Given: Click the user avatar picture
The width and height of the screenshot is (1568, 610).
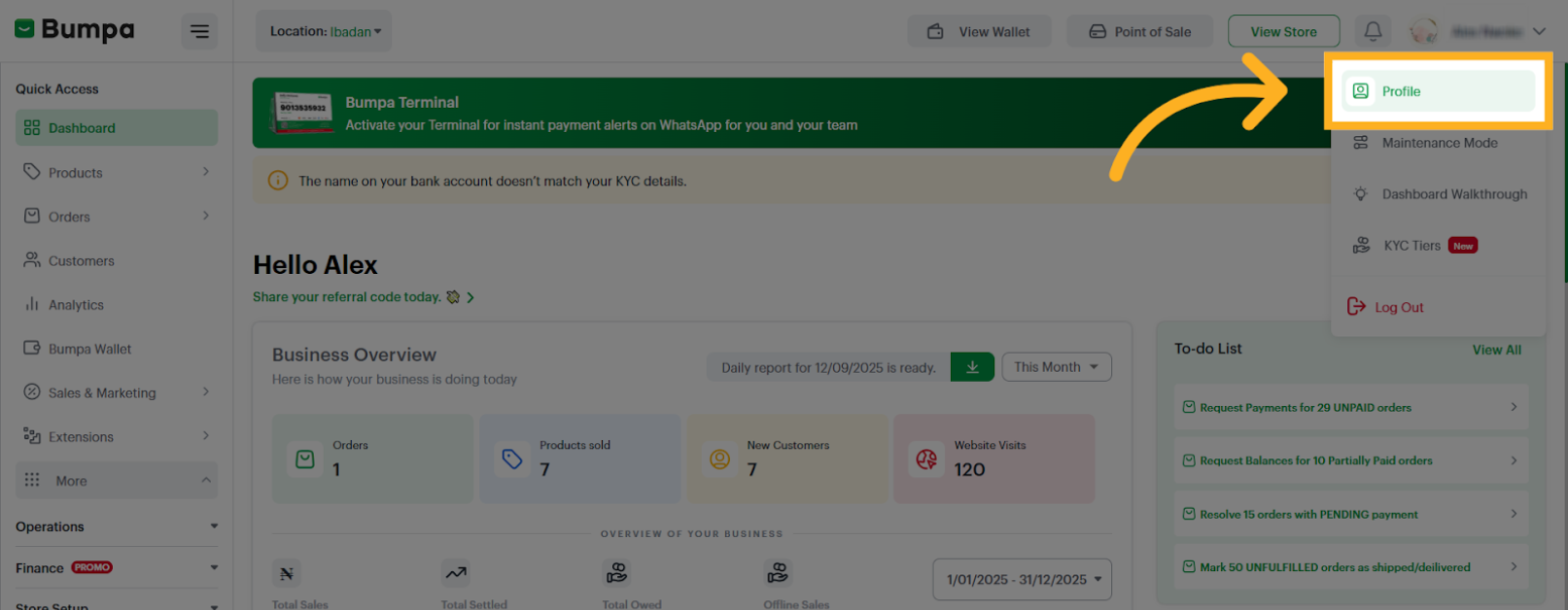Looking at the screenshot, I should (1424, 31).
